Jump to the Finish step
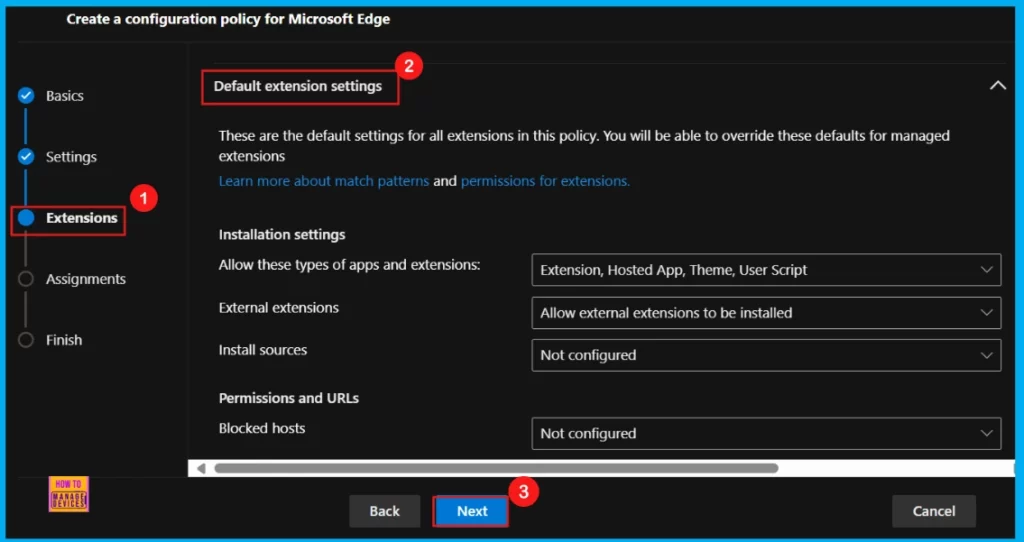1024x542 pixels. click(x=64, y=340)
